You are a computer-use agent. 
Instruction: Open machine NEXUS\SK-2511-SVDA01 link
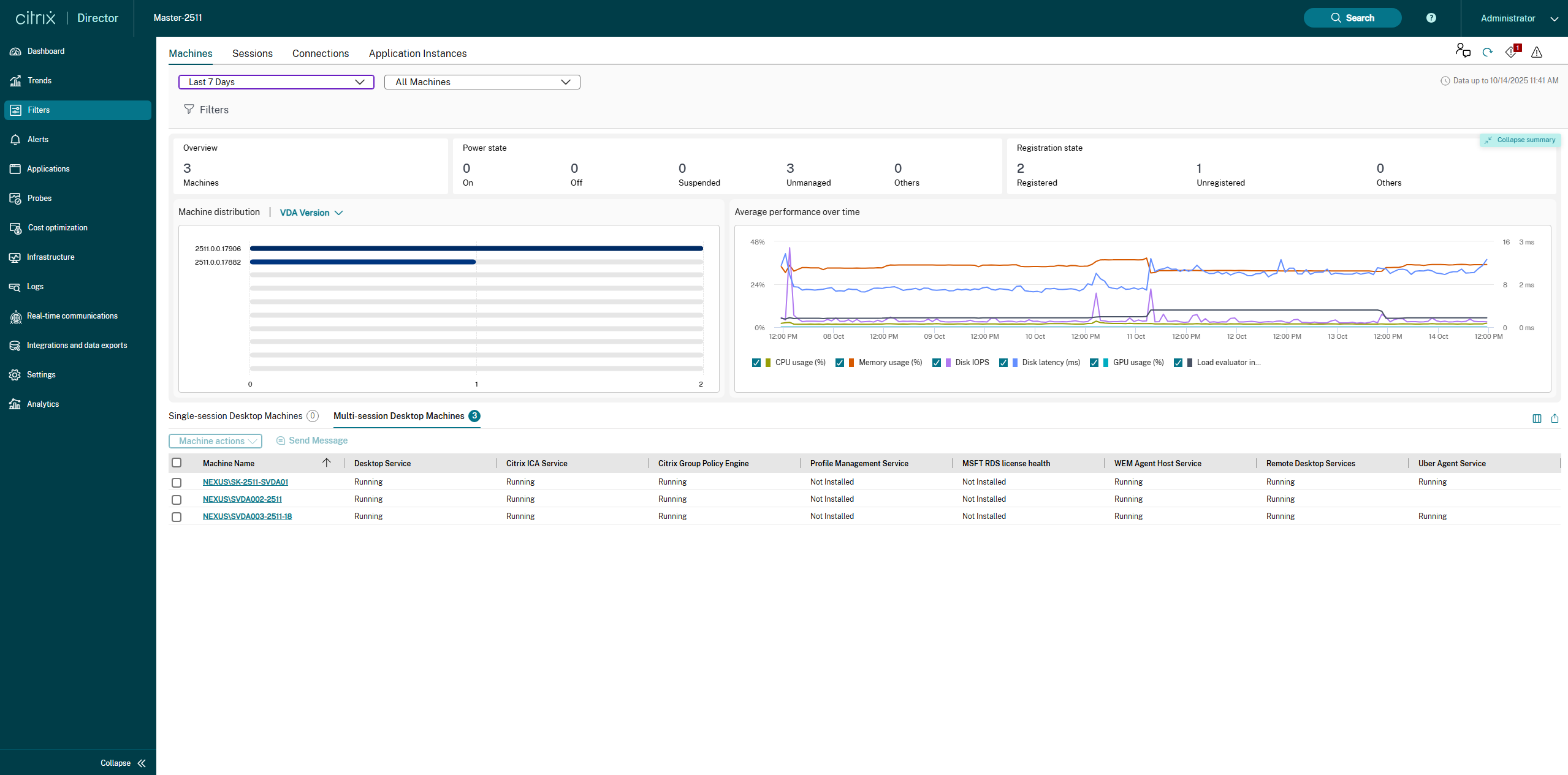point(245,482)
